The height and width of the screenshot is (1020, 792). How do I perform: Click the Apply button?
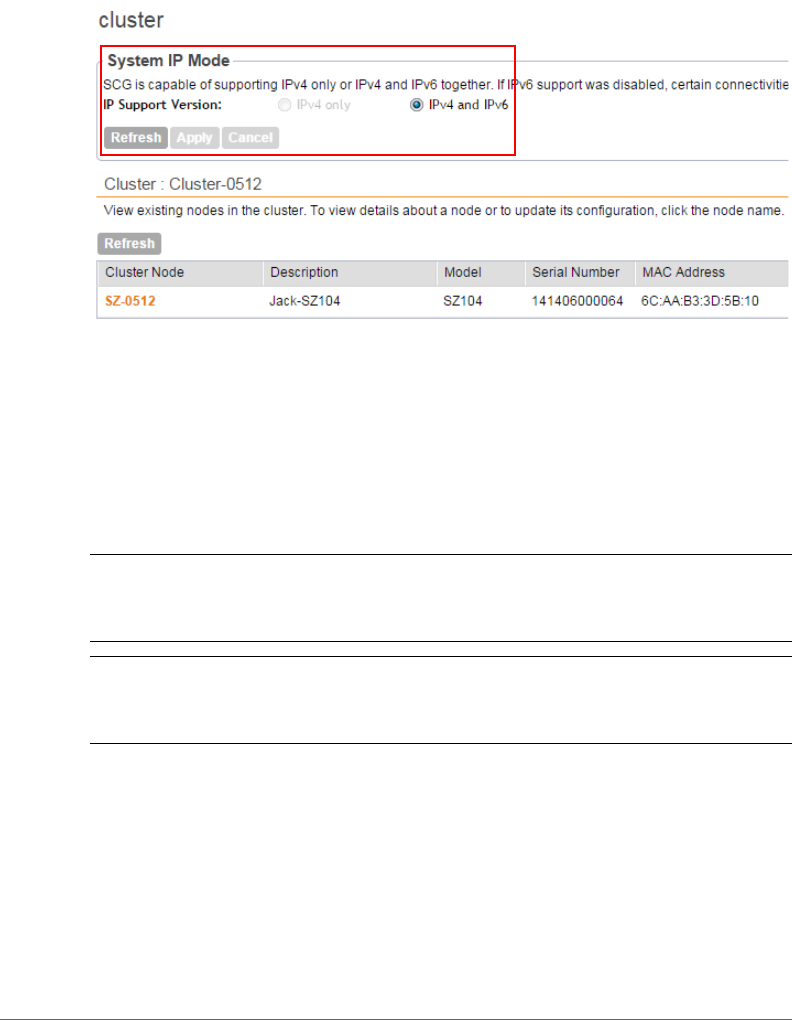194,138
